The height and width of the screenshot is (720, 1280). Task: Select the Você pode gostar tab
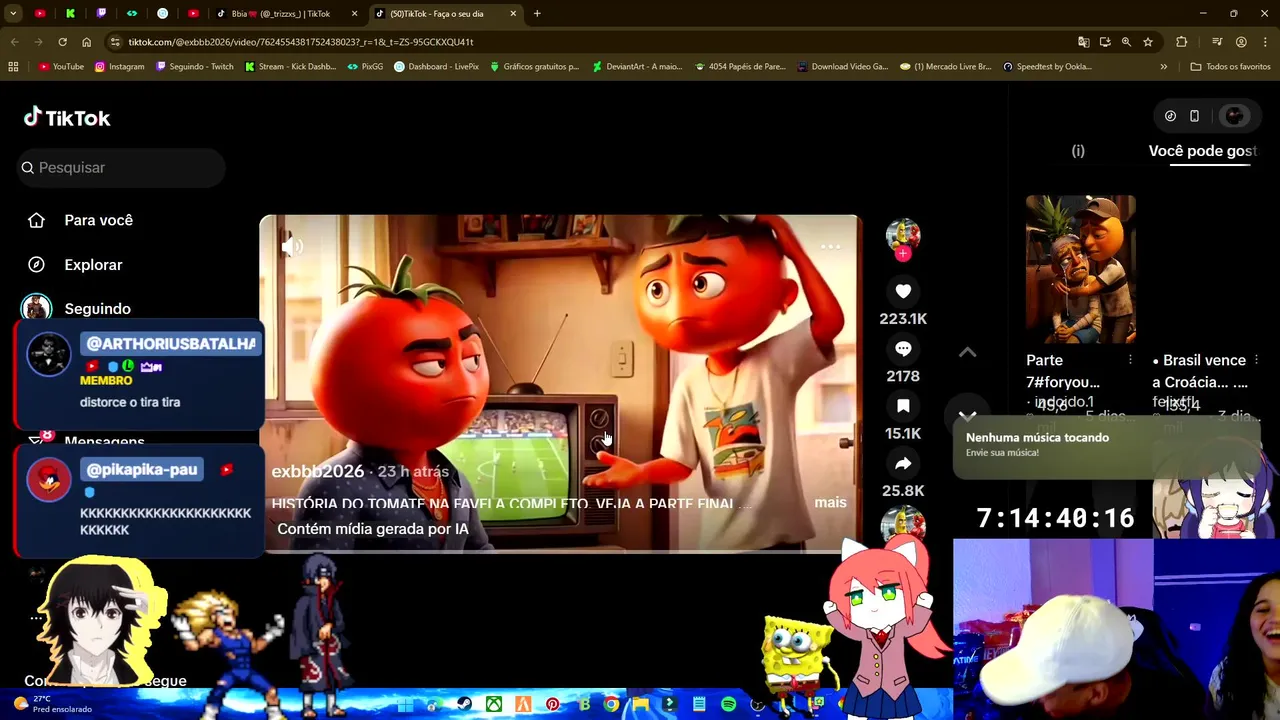click(x=1203, y=151)
